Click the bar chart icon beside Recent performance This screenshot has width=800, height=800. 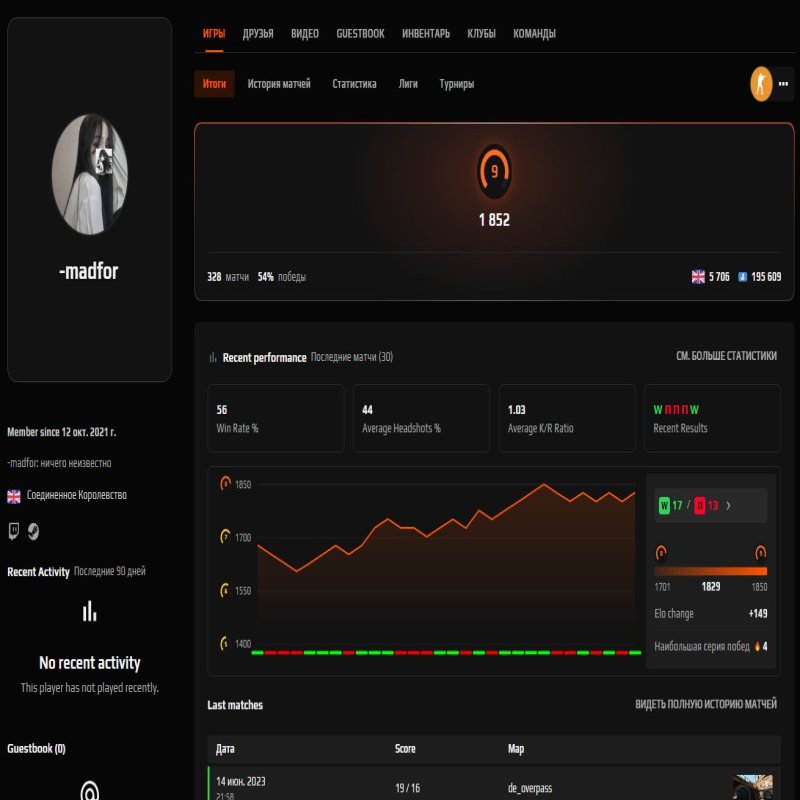(213, 357)
